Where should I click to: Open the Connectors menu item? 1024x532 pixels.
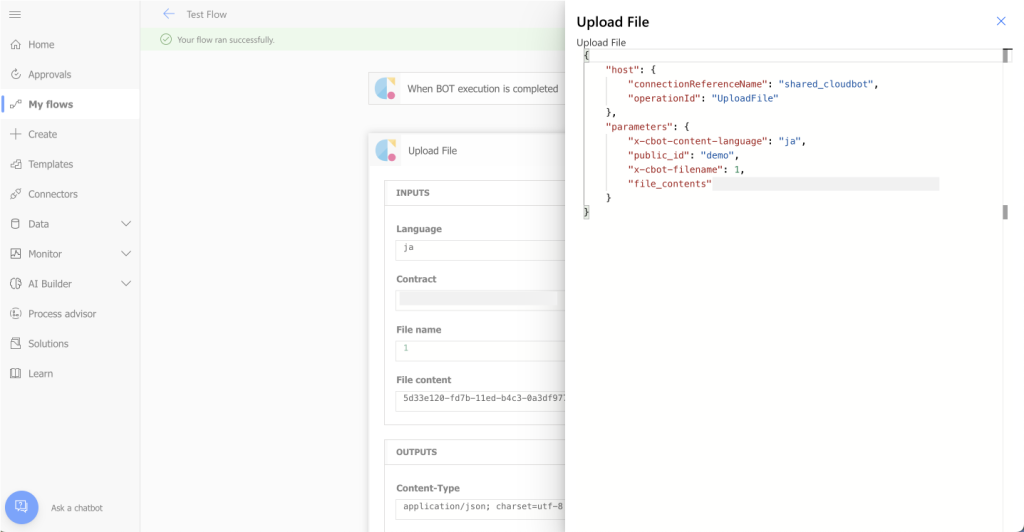pos(70,194)
